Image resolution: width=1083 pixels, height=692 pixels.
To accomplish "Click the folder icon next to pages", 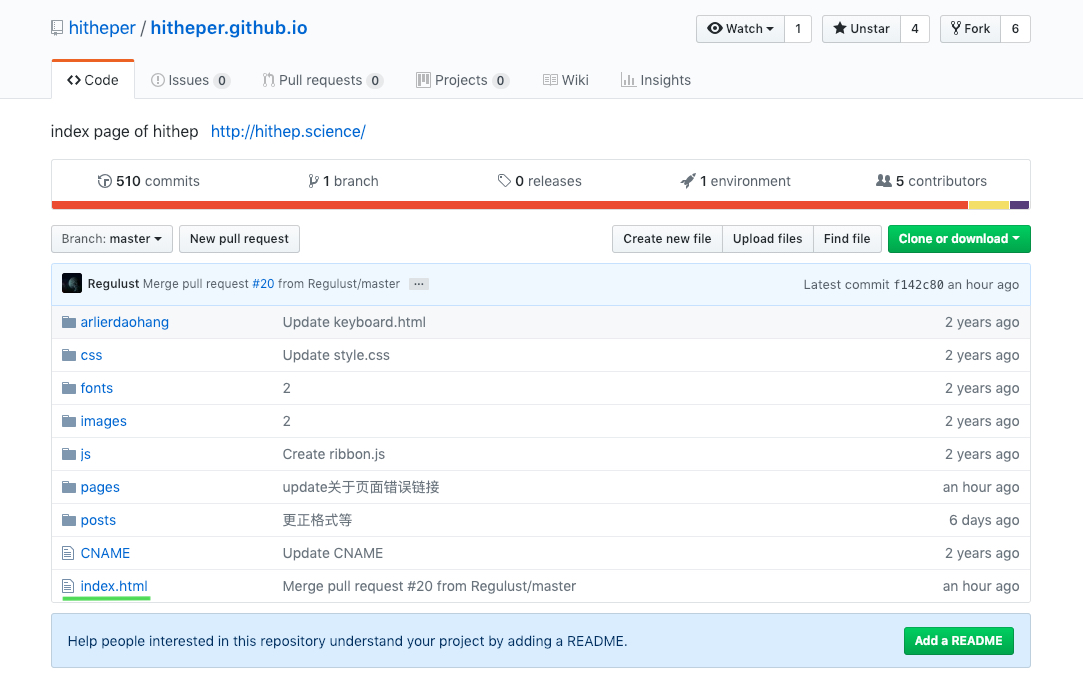I will point(68,488).
